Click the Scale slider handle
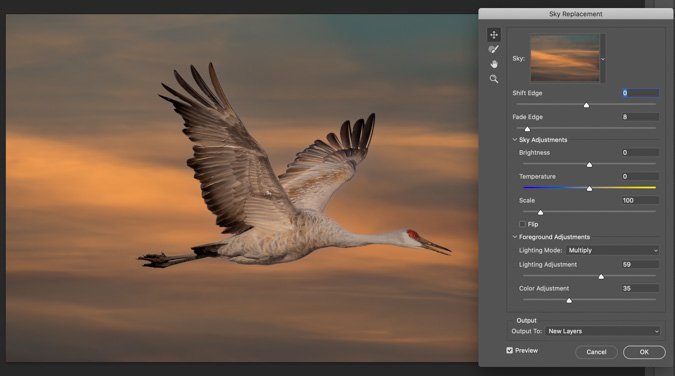The image size is (675, 376). (x=540, y=212)
